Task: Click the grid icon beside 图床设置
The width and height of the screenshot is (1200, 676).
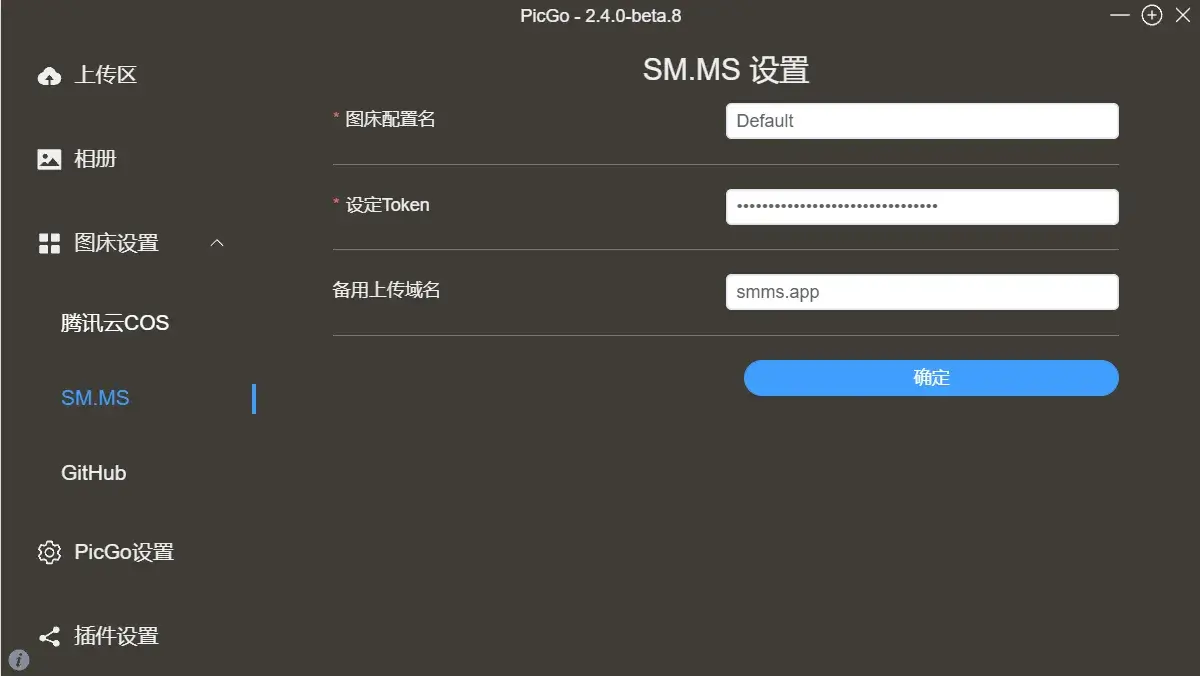Action: [x=49, y=244]
